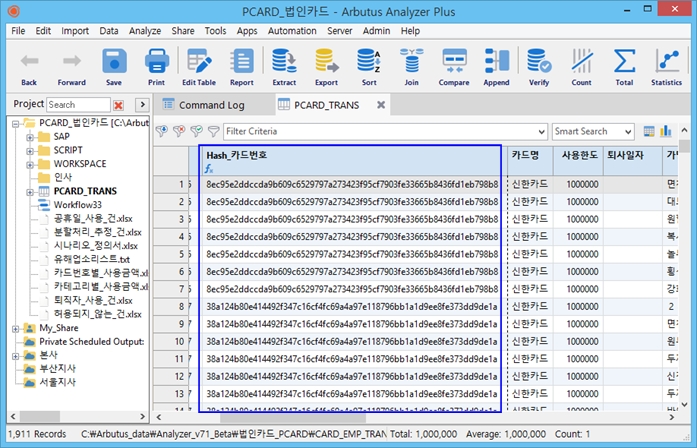
Task: Select row number 8 header
Action: tap(171, 307)
